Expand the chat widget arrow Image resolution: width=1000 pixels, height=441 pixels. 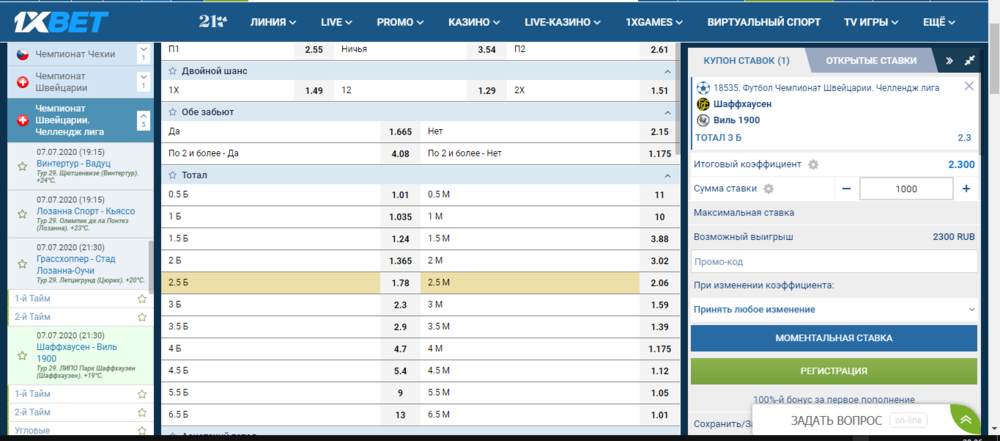tap(965, 421)
